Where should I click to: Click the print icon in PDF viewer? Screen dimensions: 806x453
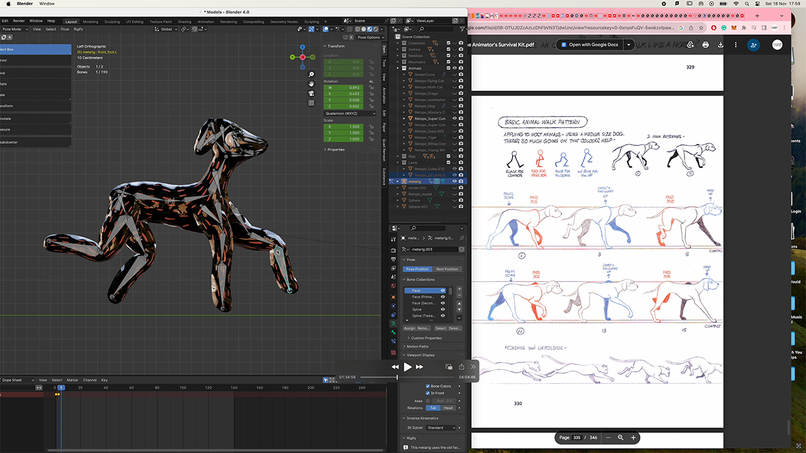[x=706, y=45]
